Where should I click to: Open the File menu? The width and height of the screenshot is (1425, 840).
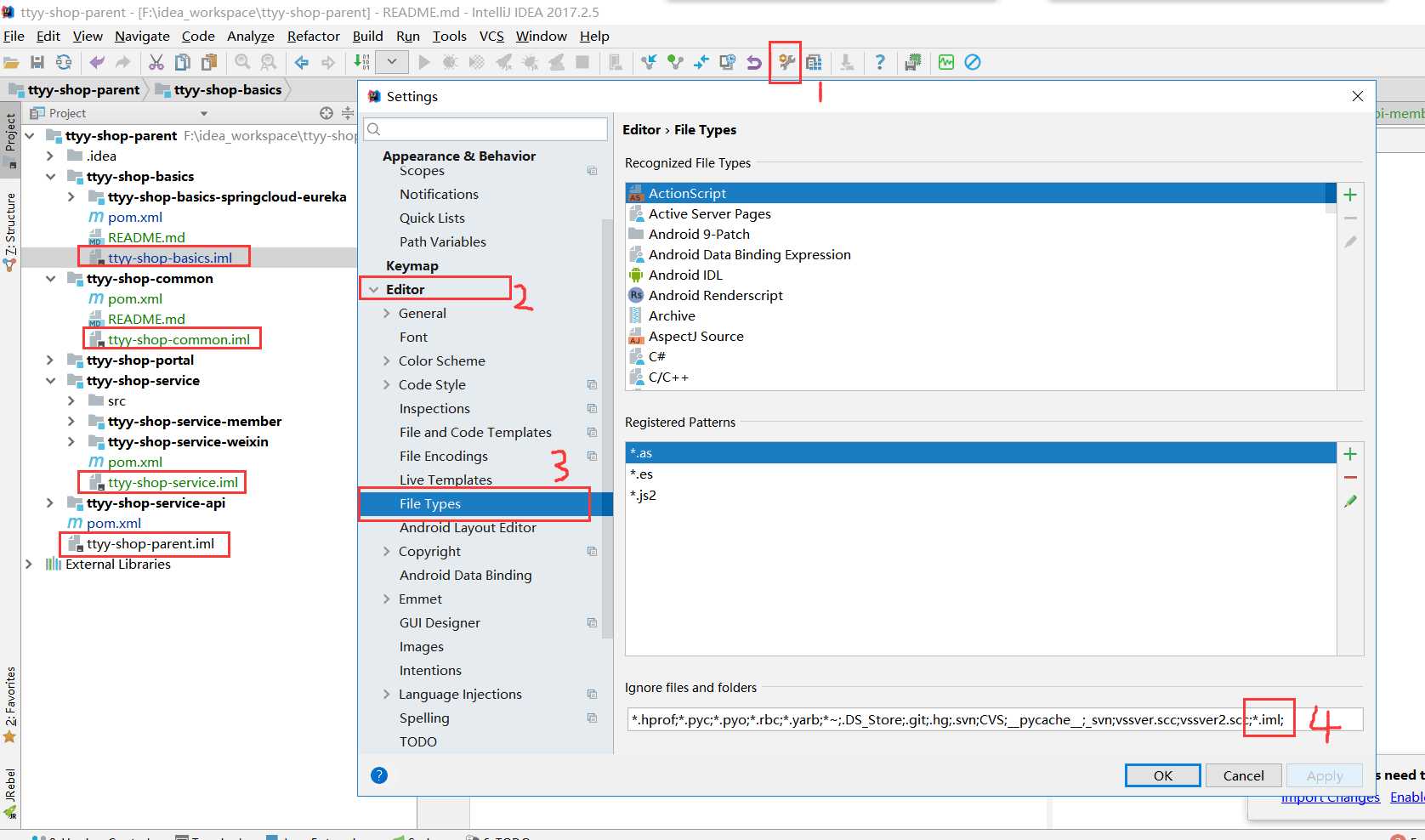click(x=14, y=36)
